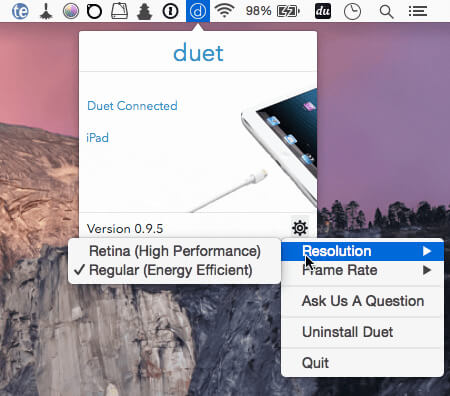
Task: Click the 1Password keyhole menu bar icon
Action: tap(170, 11)
